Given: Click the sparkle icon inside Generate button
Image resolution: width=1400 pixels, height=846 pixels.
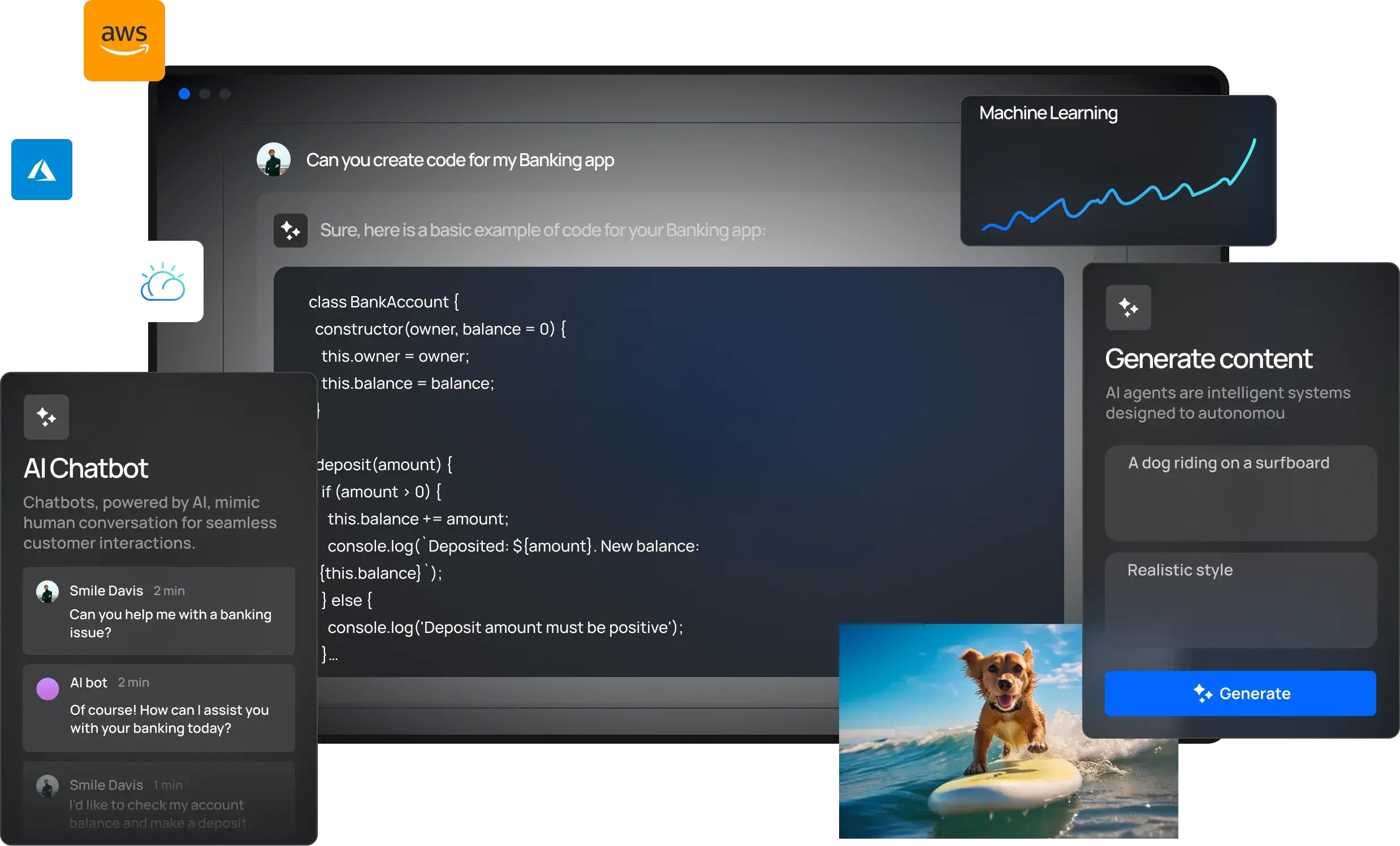Looking at the screenshot, I should point(1202,693).
